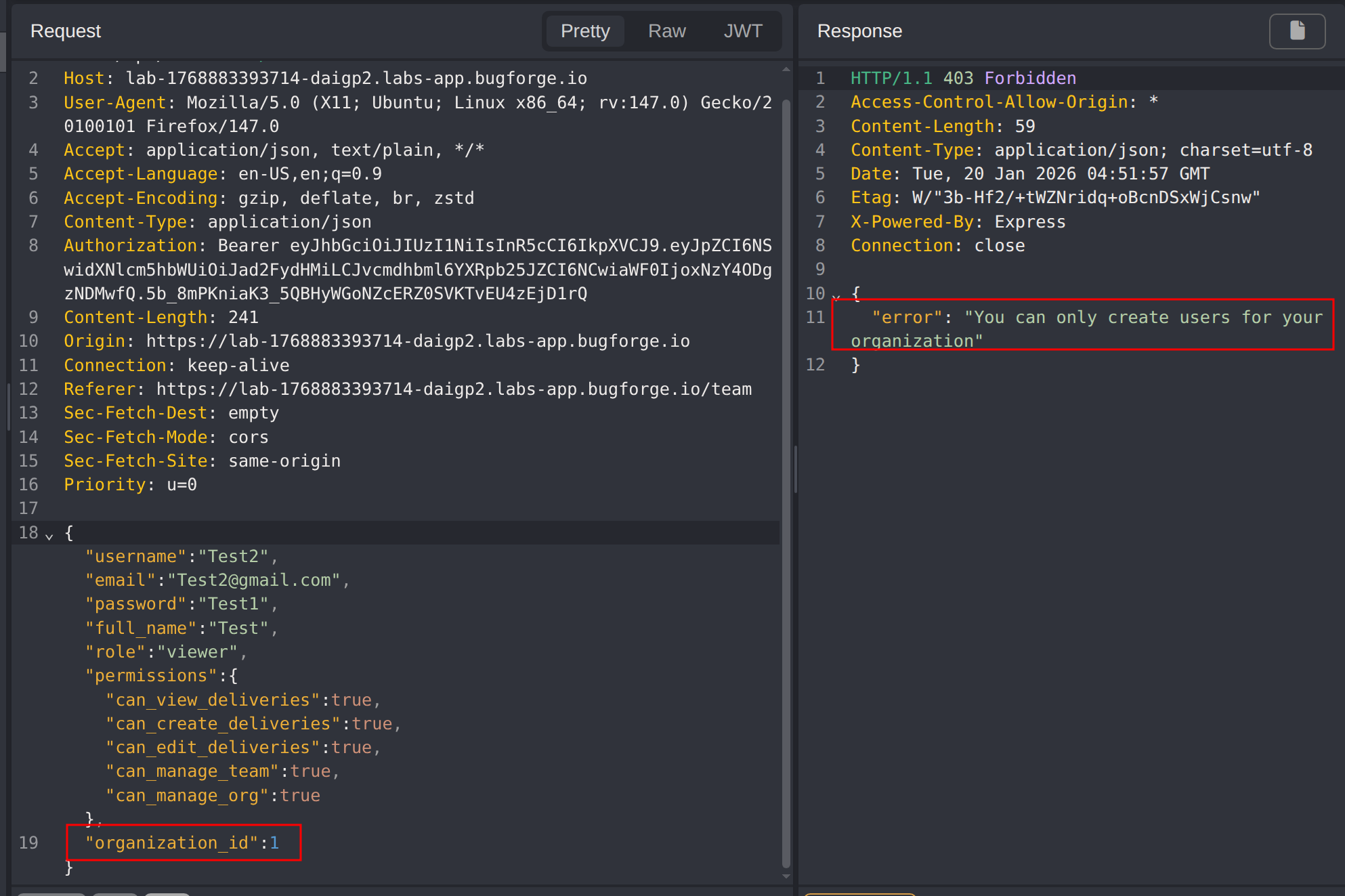Switch to the Raw request view
Image resolution: width=1345 pixels, height=896 pixels.
pyautogui.click(x=666, y=31)
